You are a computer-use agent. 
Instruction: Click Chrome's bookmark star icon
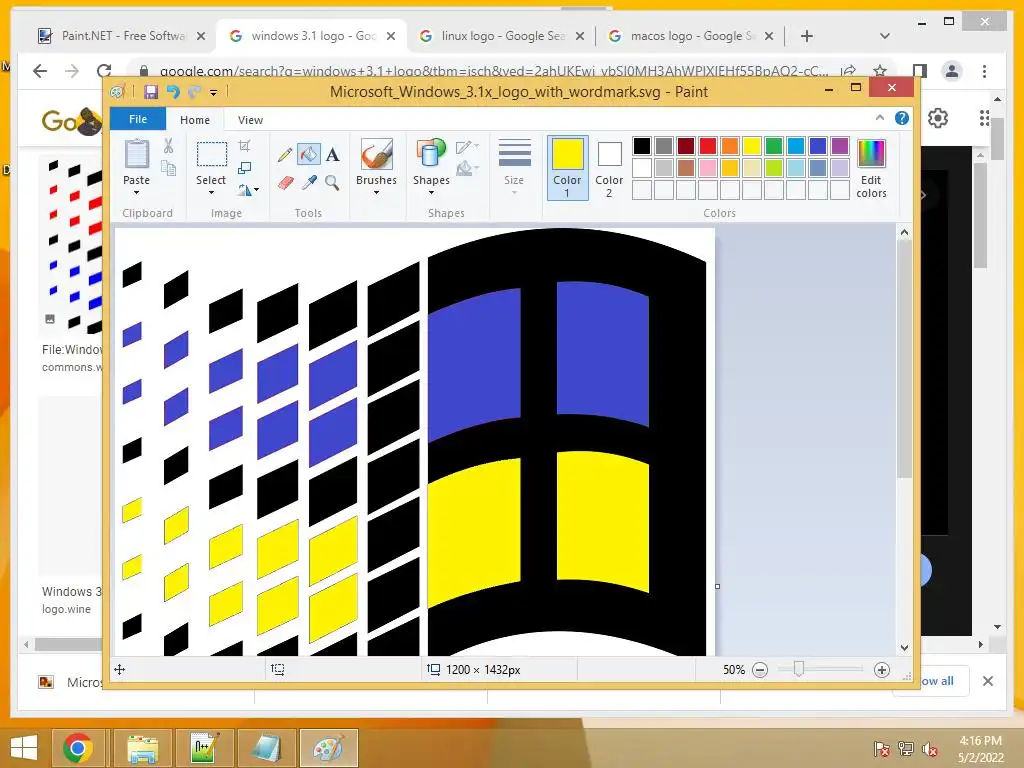coord(880,71)
